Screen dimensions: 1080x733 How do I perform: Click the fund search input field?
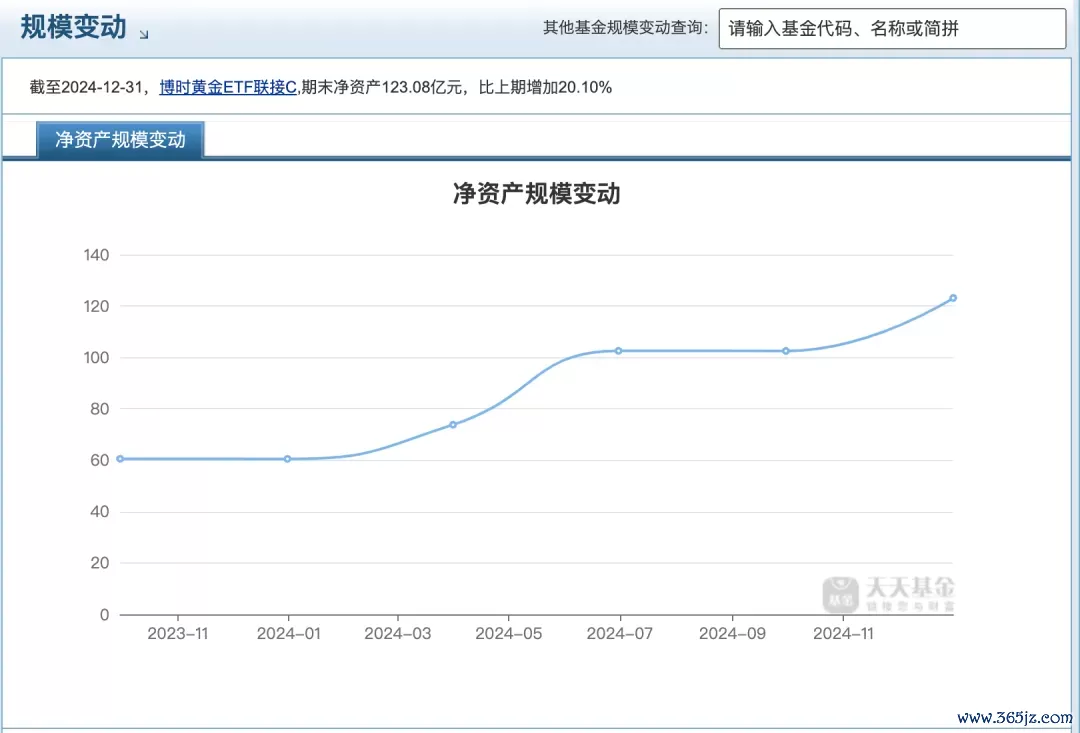(892, 28)
